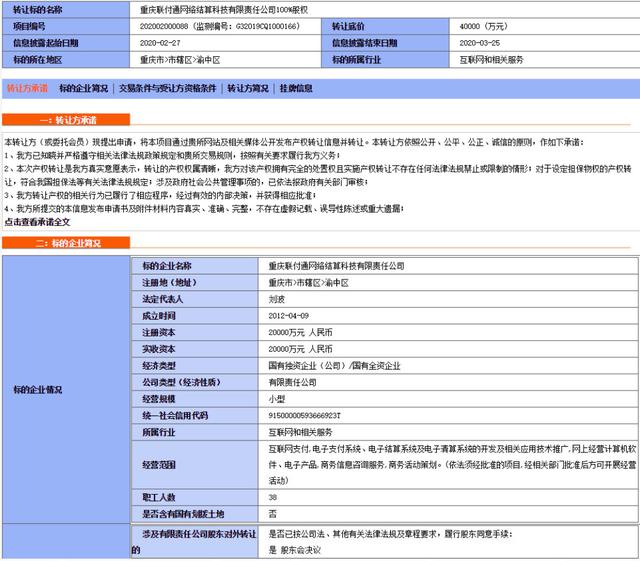Select the 一:转让方承诺 section header
Image resolution: width=640 pixels, height=561 pixels.
pyautogui.click(x=66, y=120)
